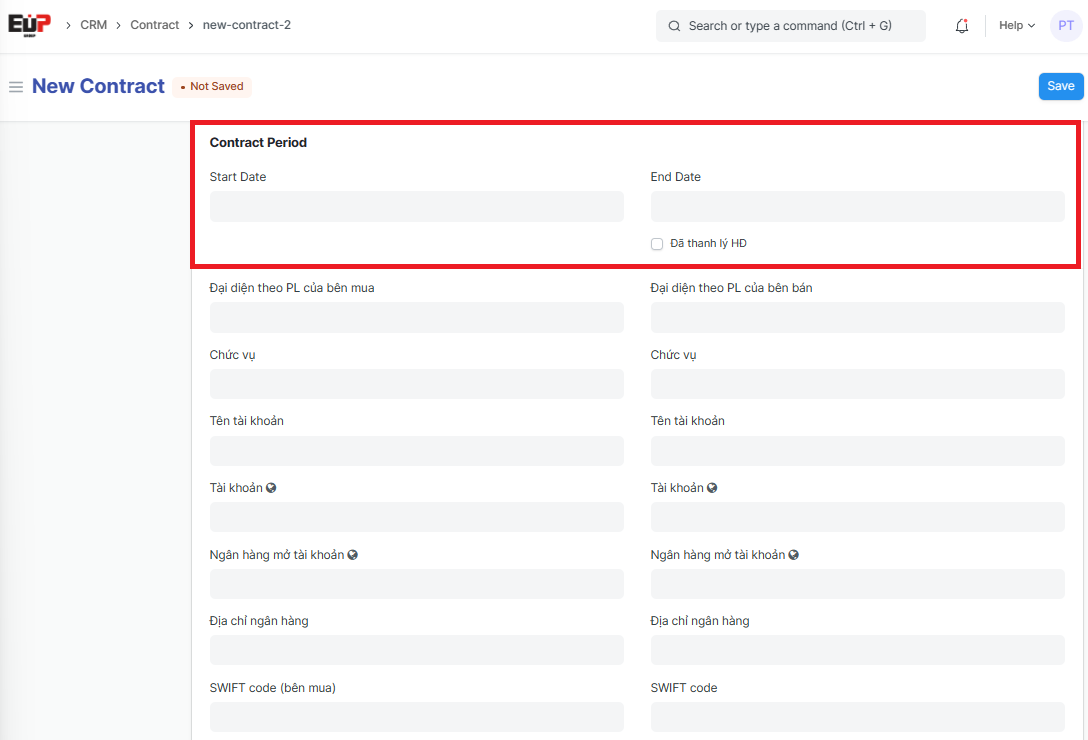Click the right Tên tài khoản input

[857, 451]
